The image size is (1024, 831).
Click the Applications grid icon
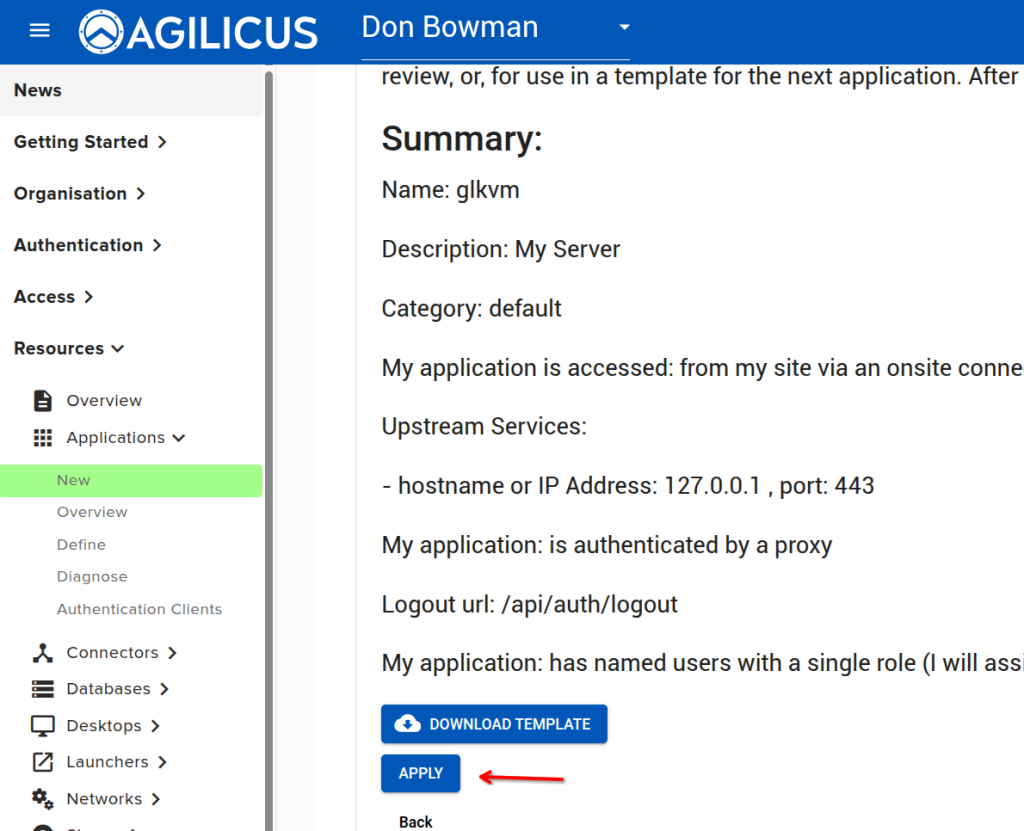pyautogui.click(x=43, y=438)
